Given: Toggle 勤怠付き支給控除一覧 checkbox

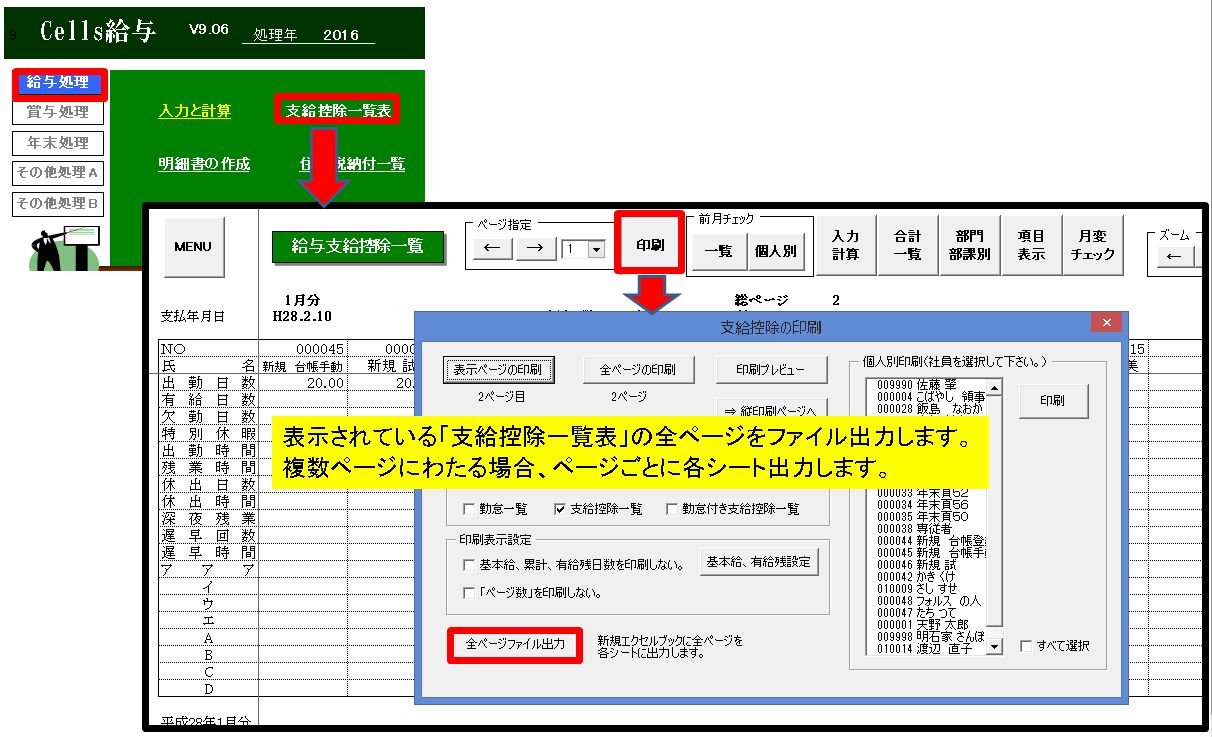Looking at the screenshot, I should pos(672,509).
